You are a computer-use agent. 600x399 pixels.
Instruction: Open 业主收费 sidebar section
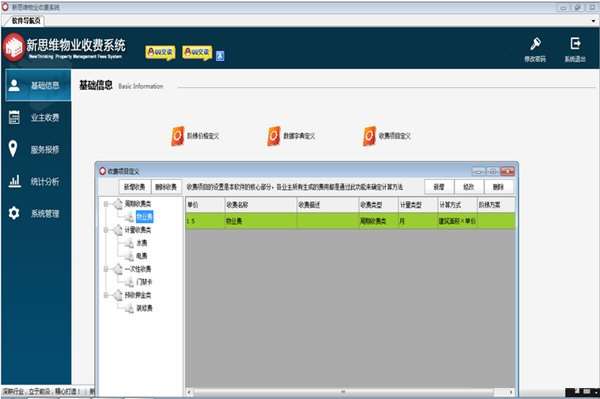click(x=38, y=117)
